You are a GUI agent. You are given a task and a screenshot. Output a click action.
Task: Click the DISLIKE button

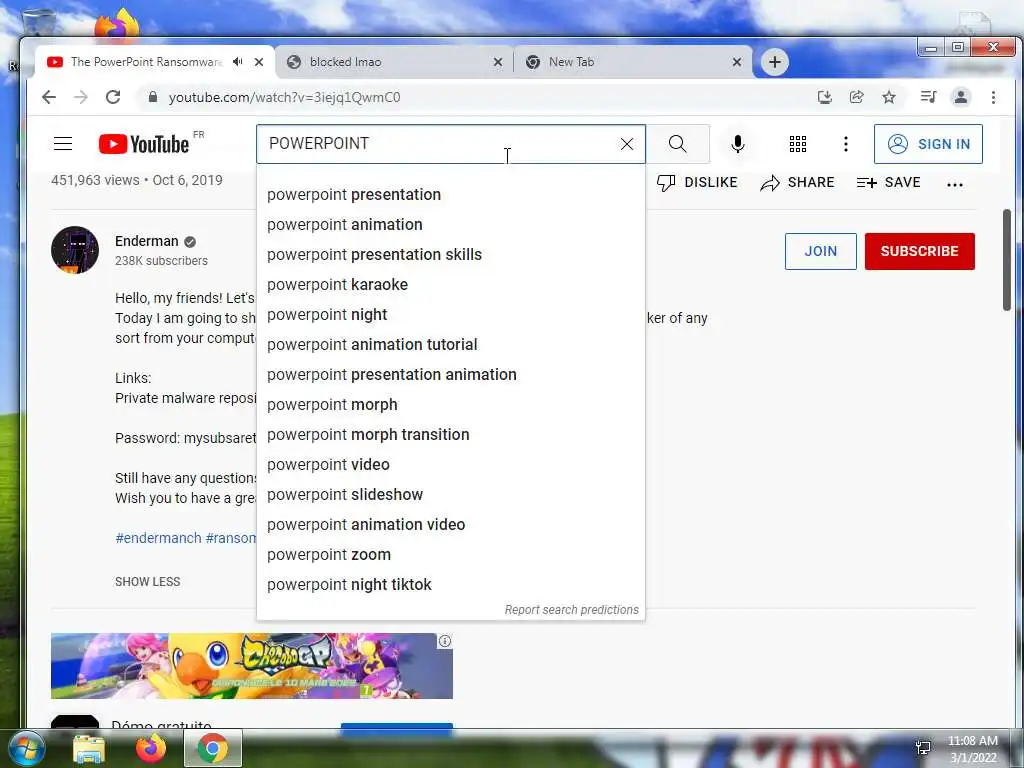697,183
